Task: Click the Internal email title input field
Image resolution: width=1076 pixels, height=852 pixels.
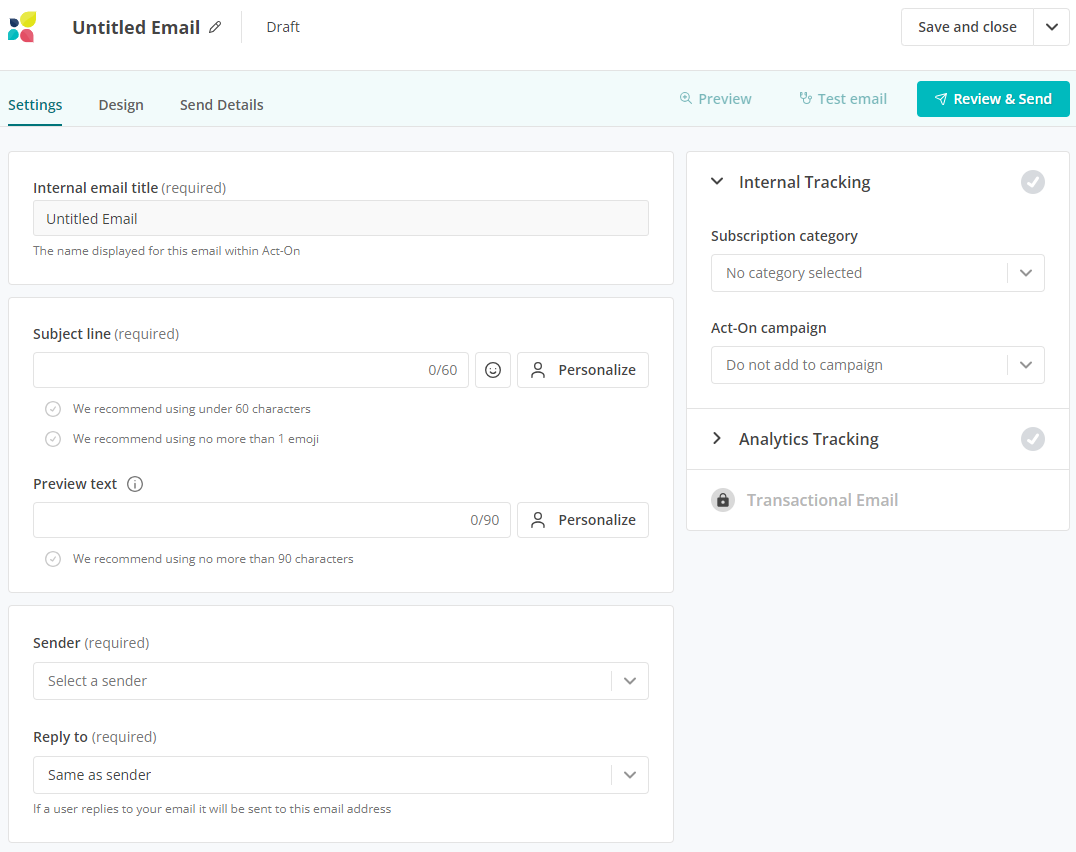Action: coord(340,219)
